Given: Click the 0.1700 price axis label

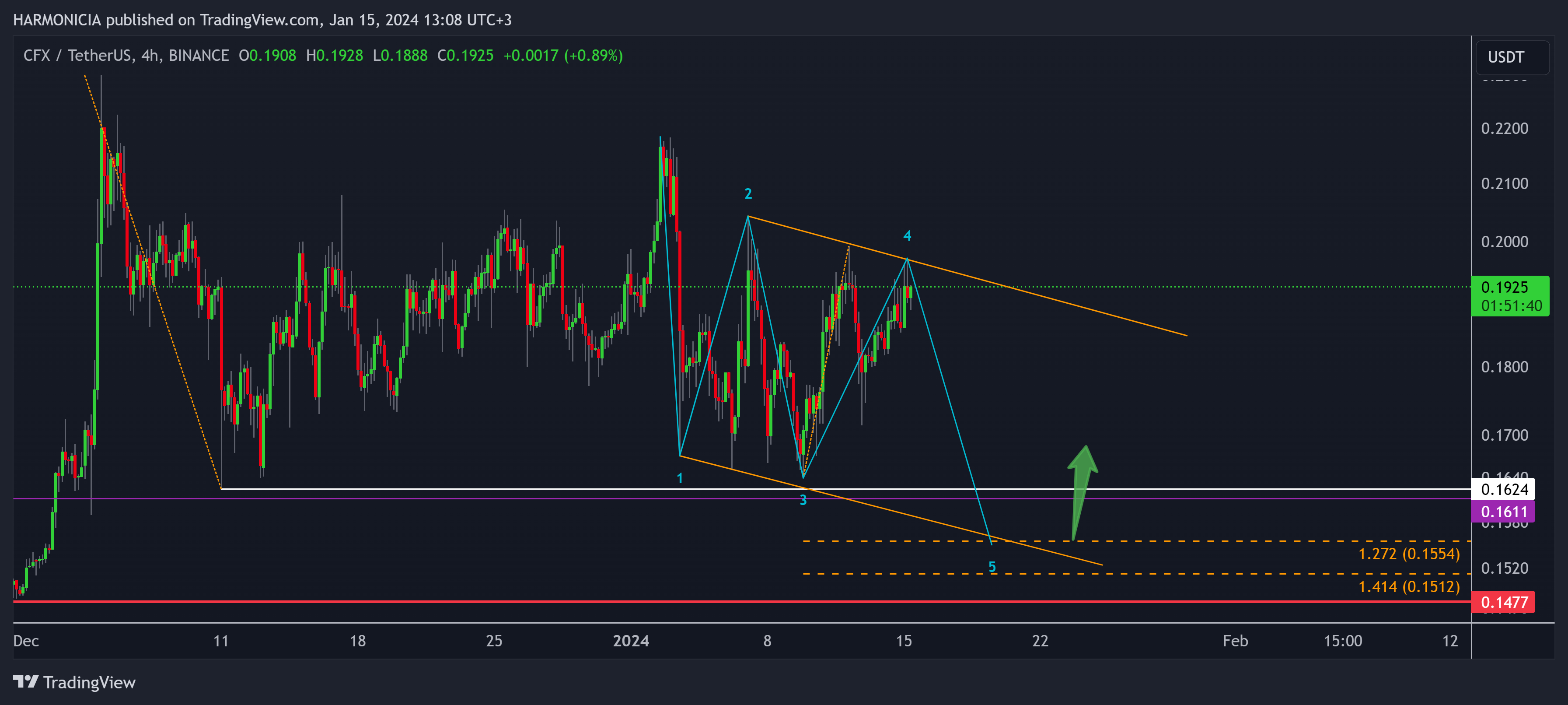Looking at the screenshot, I should point(1504,435).
